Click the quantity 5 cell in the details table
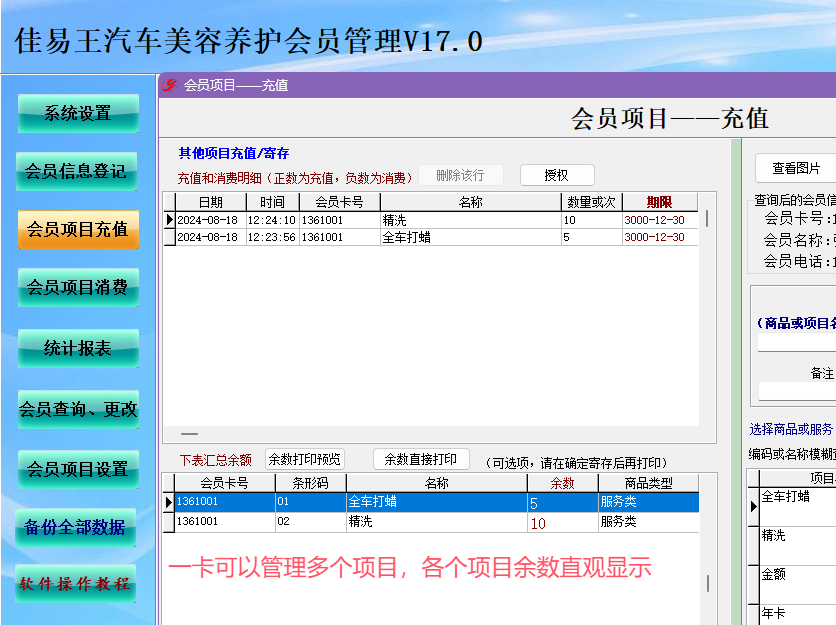Viewport: 836px width, 625px height. (x=591, y=237)
